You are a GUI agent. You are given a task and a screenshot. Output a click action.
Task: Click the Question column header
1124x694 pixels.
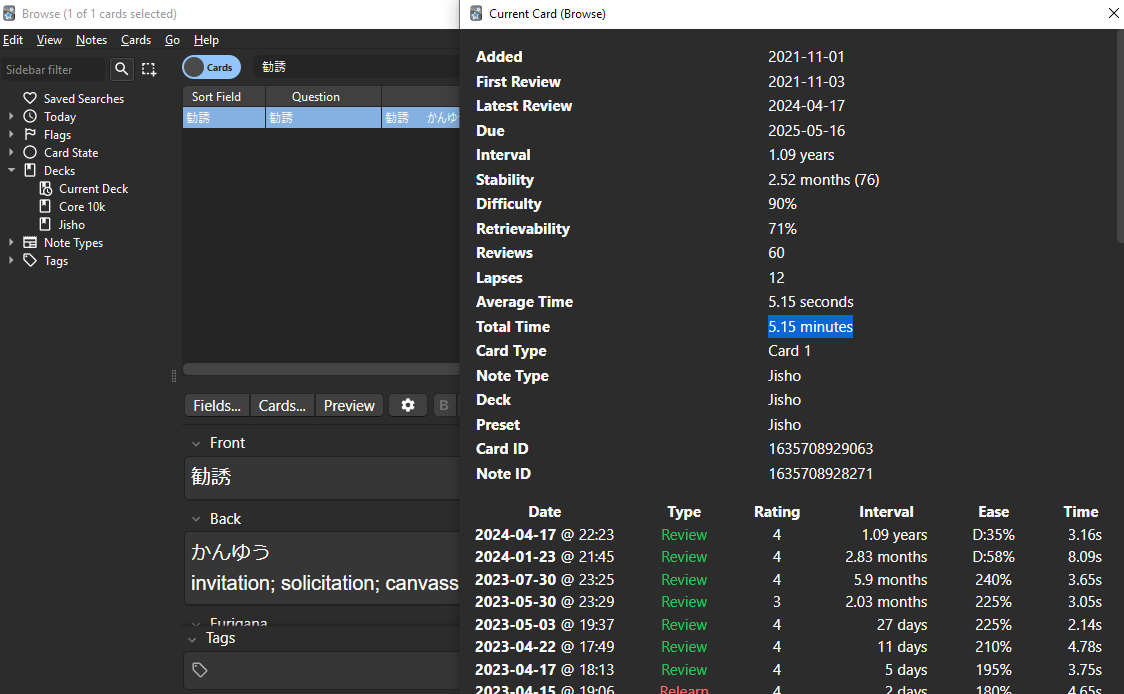click(323, 96)
